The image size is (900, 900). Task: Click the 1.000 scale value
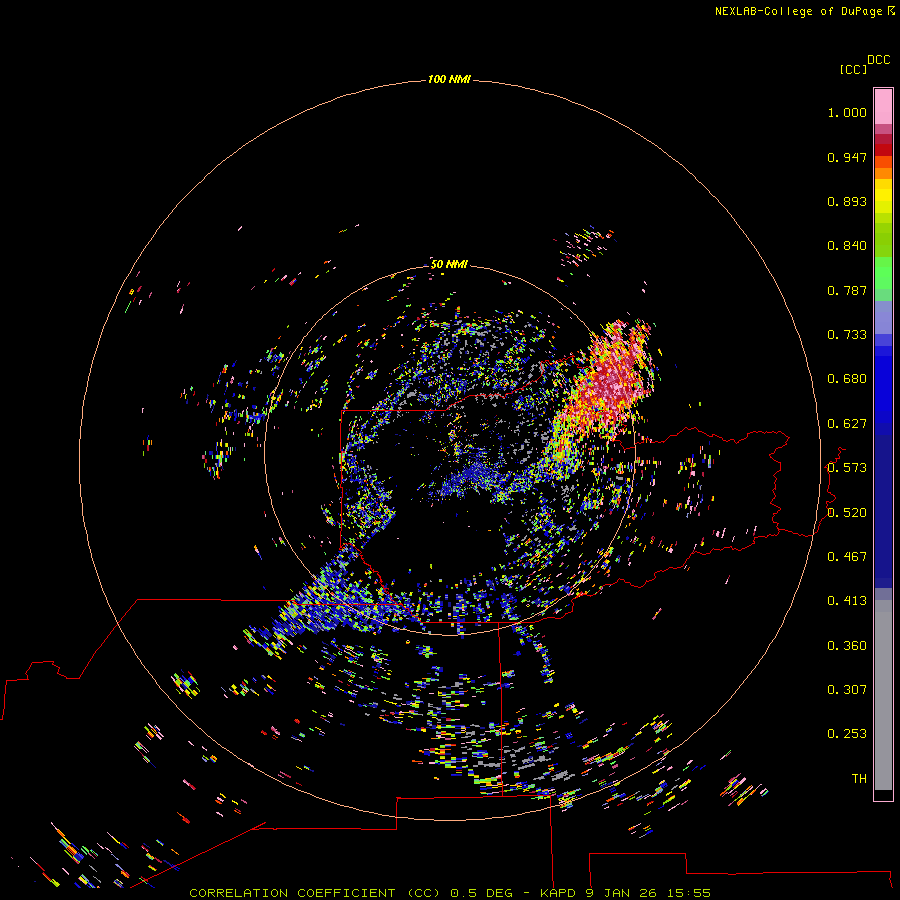(847, 112)
